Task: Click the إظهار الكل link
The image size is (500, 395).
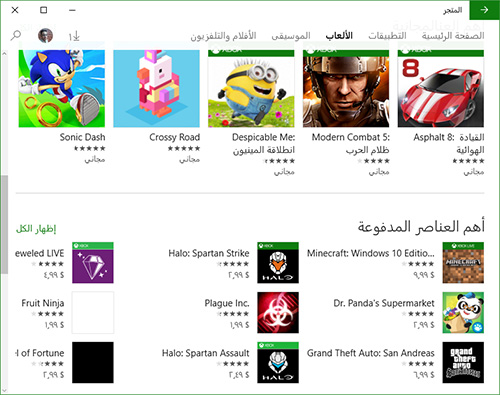Action: pos(36,229)
